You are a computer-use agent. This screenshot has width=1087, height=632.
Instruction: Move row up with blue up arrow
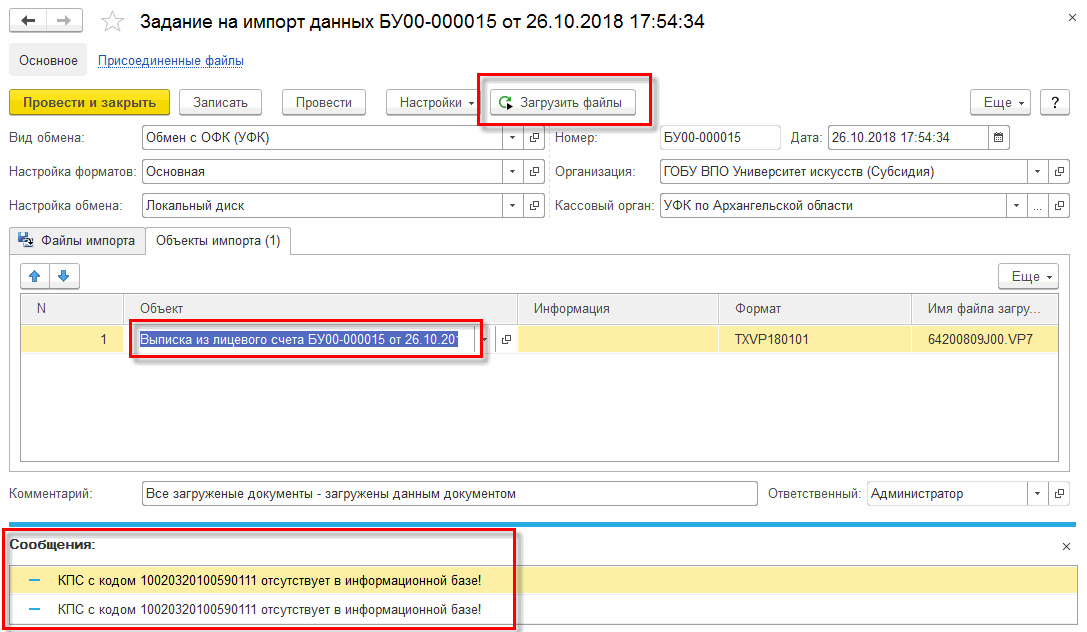[x=35, y=276]
